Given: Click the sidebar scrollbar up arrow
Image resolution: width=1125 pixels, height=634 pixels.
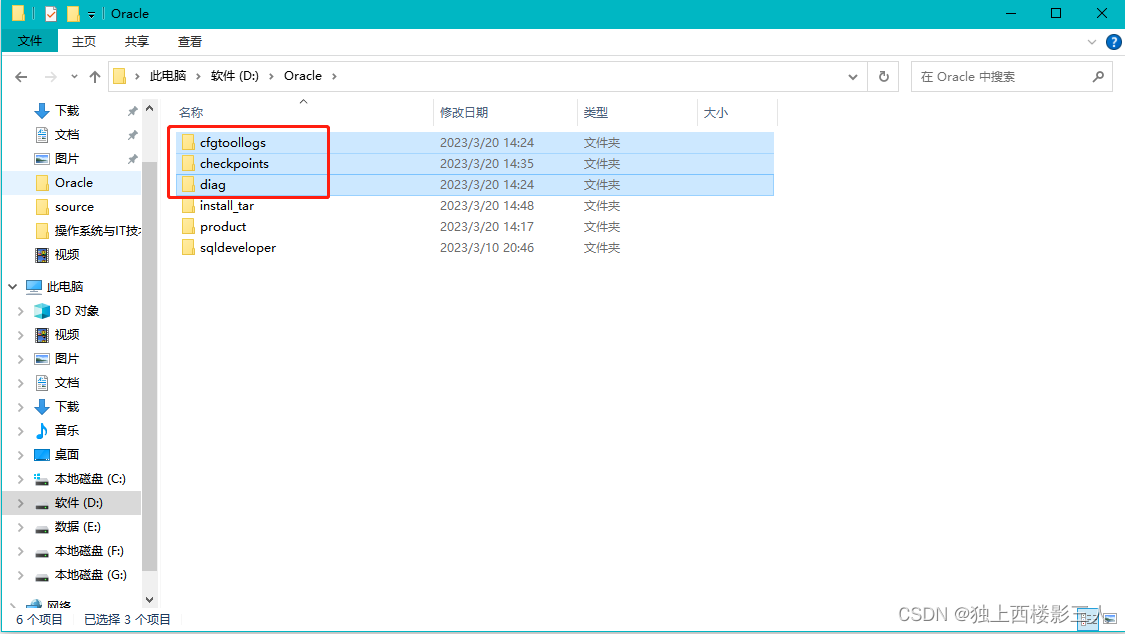Looking at the screenshot, I should [149, 108].
